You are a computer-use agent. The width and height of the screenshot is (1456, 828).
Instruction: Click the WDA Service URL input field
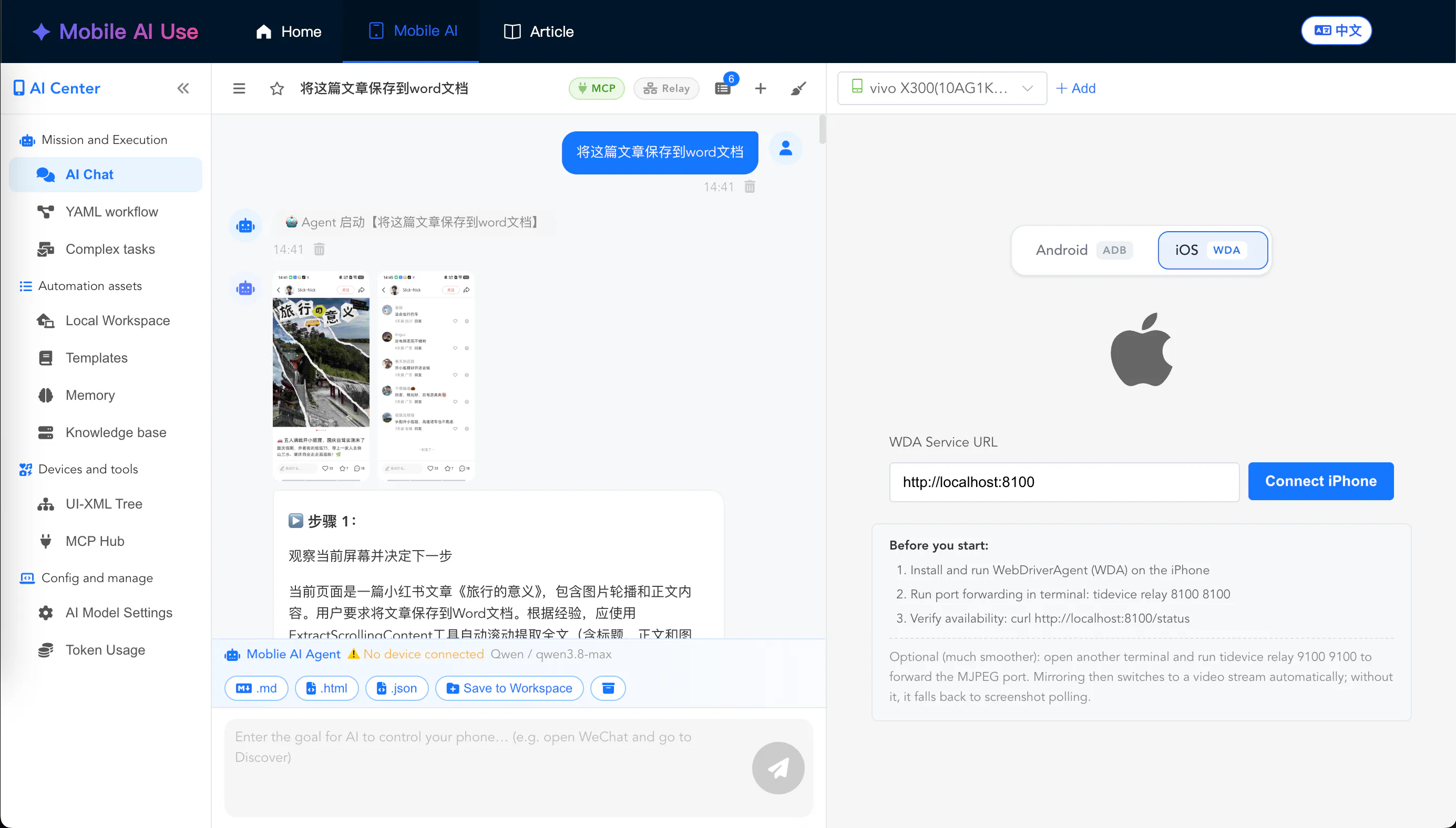pyautogui.click(x=1064, y=482)
